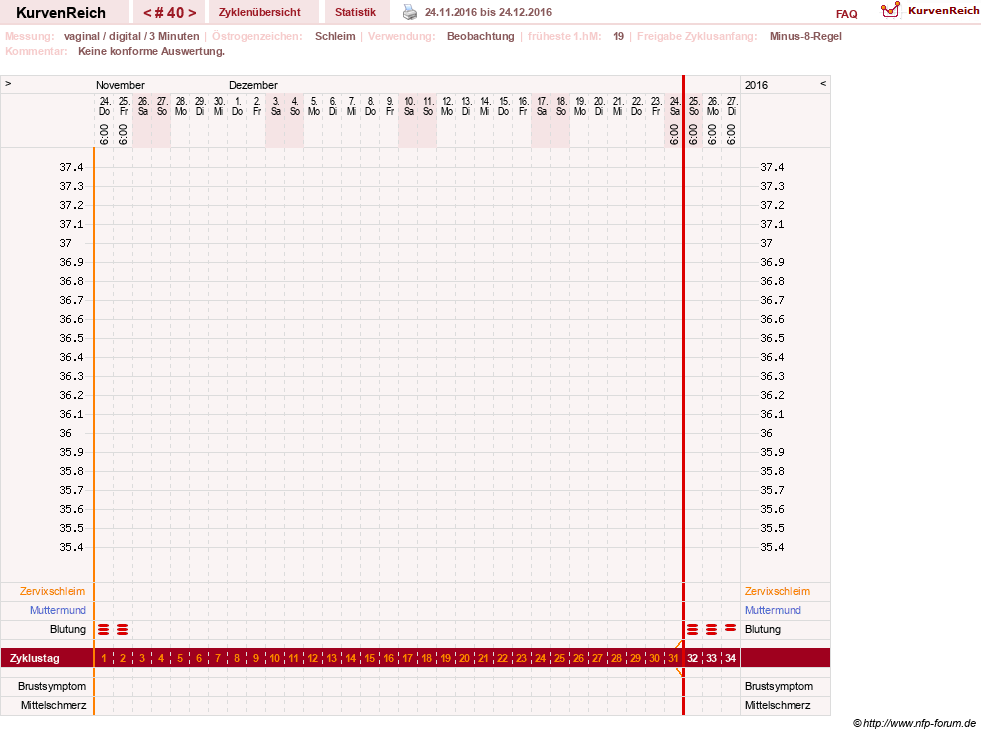The height and width of the screenshot is (735, 981).
Task: Open the Statistik tab
Action: coord(355,12)
